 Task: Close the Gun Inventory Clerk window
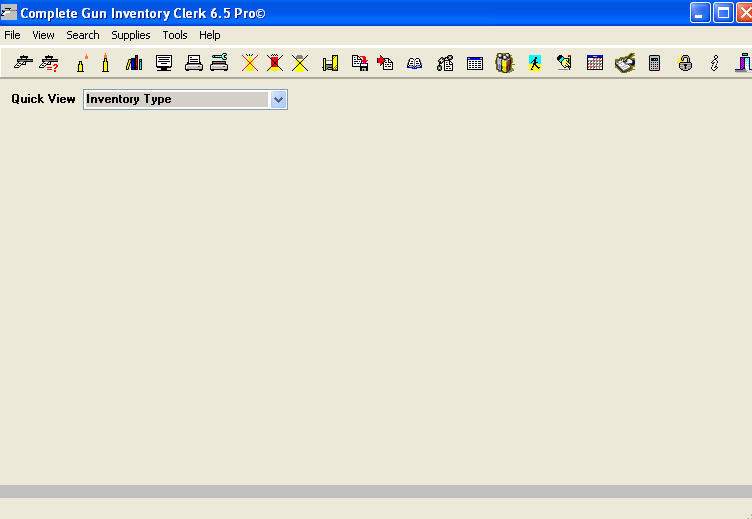pos(745,13)
